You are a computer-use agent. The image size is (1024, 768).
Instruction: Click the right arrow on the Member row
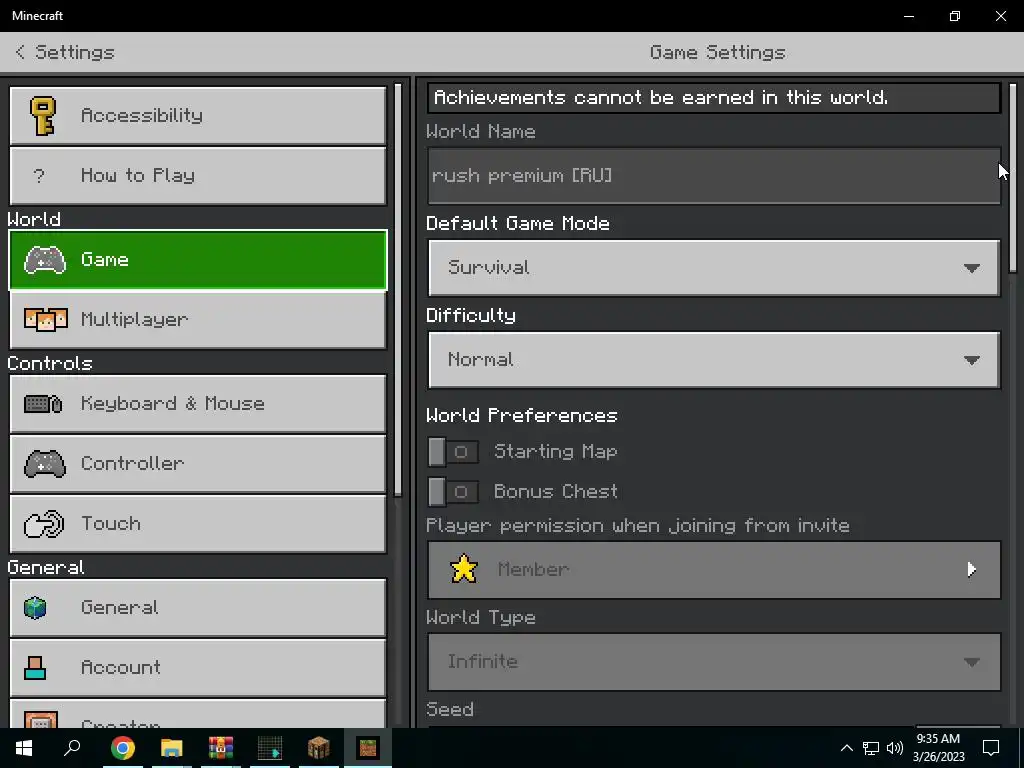point(972,569)
